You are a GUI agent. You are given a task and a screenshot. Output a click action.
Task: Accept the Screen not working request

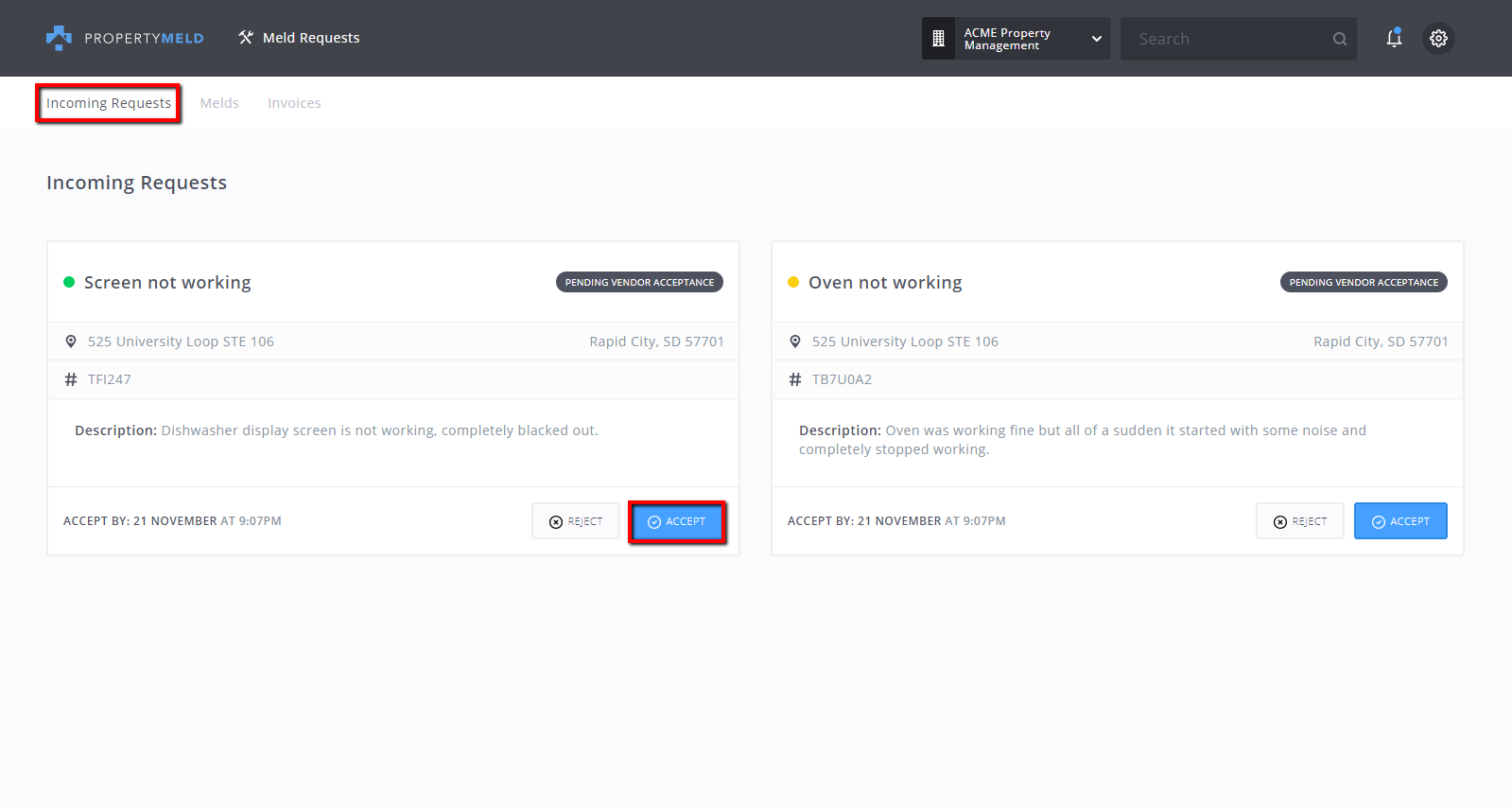[677, 521]
